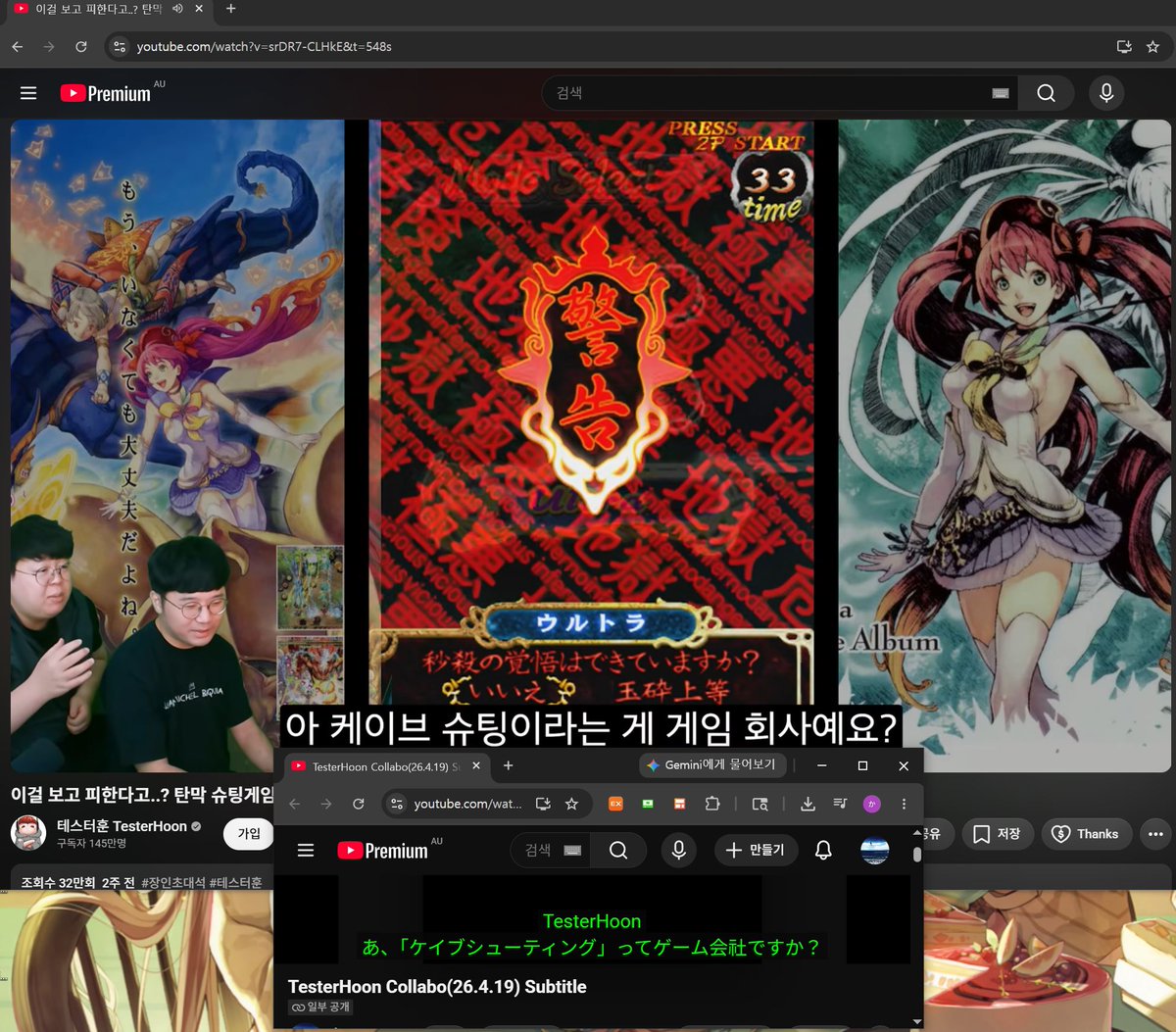The height and width of the screenshot is (1032, 1176).
Task: Open the TesterHoon channel avatar
Action: point(28,833)
